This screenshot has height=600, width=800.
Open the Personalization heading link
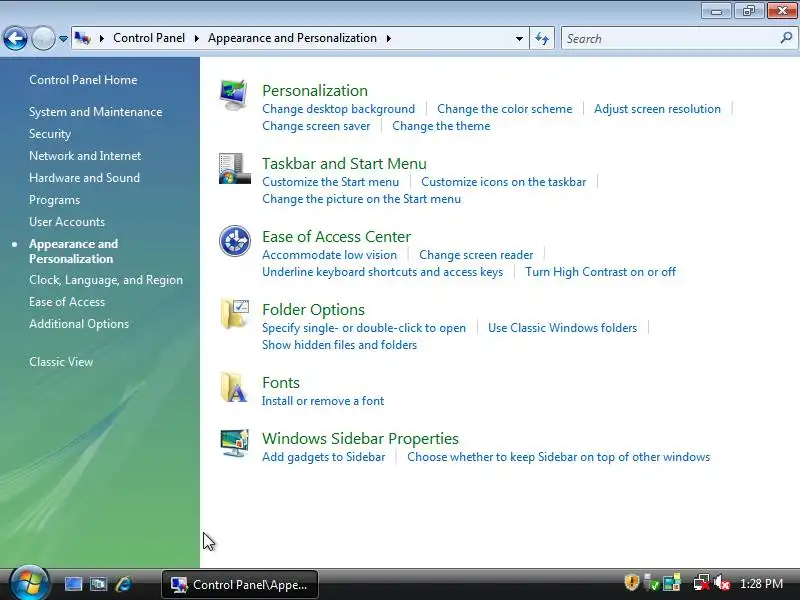315,90
